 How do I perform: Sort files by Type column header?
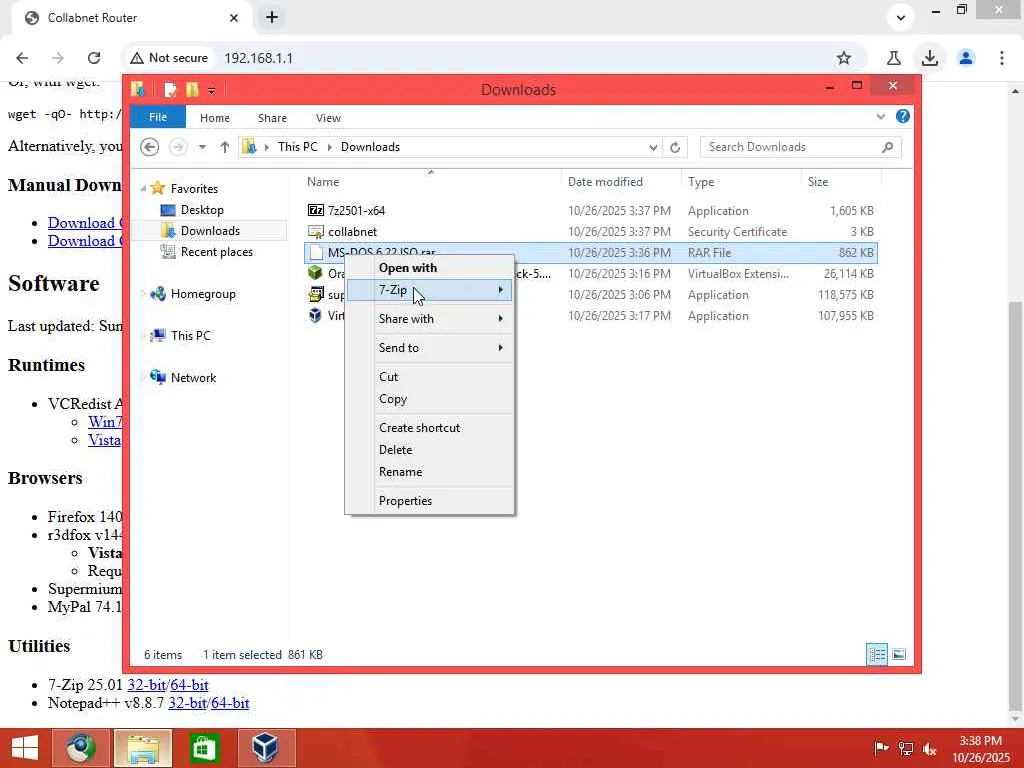click(x=701, y=182)
